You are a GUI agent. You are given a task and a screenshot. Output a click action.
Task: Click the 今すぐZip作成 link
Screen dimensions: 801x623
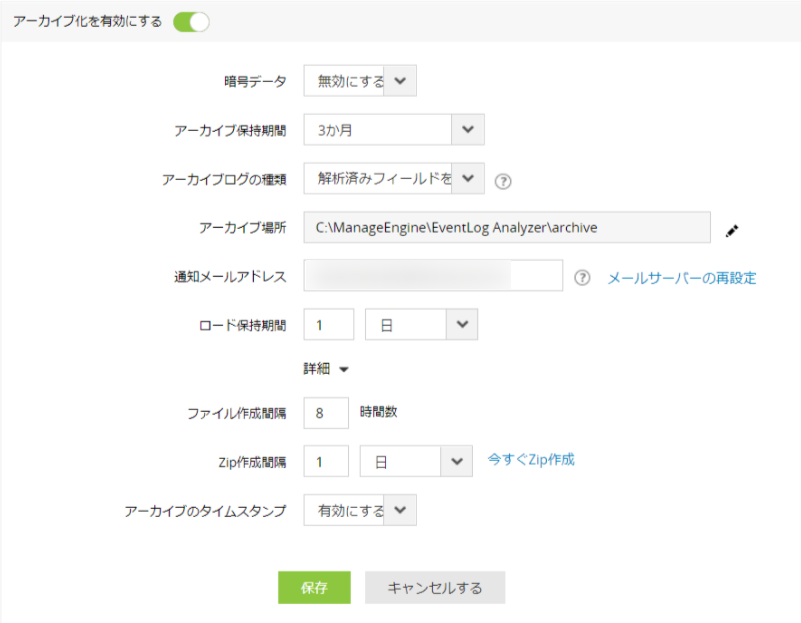pos(531,460)
